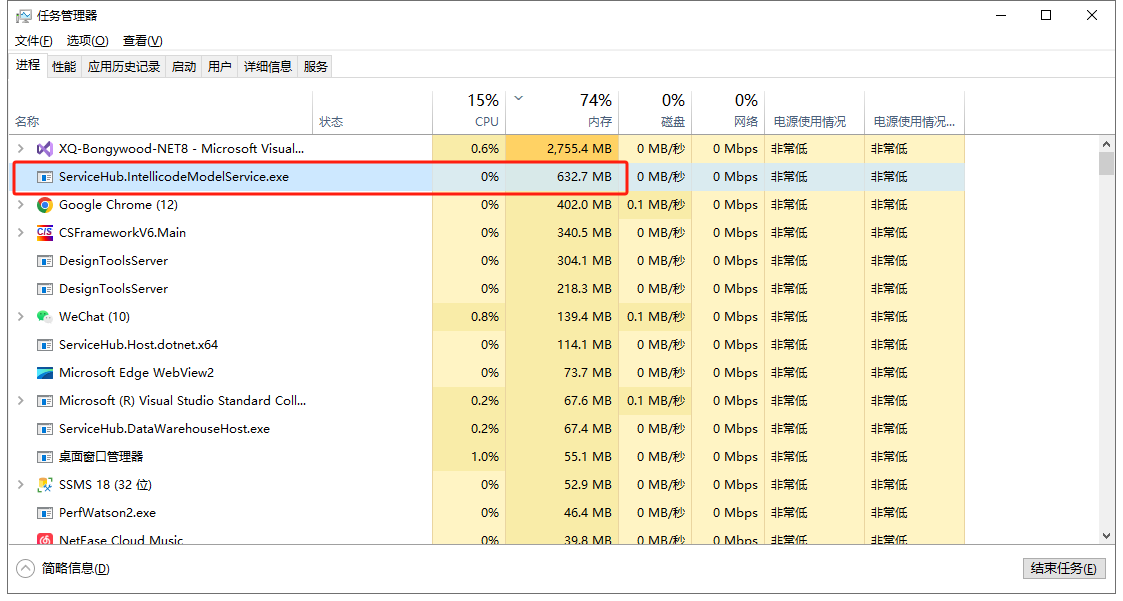The image size is (1123, 601).
Task: Click the ServiceHub.Host.dotnet.x64 icon
Action: pyautogui.click(x=44, y=345)
